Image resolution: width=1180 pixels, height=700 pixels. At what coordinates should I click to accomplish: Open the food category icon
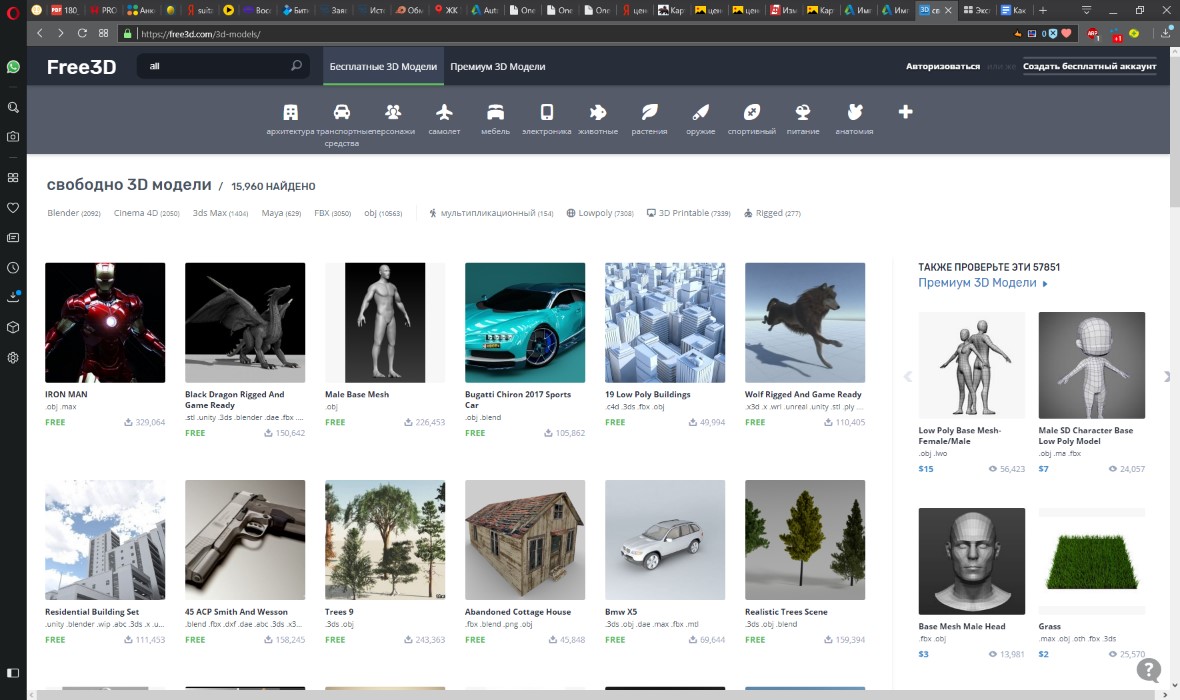click(803, 112)
